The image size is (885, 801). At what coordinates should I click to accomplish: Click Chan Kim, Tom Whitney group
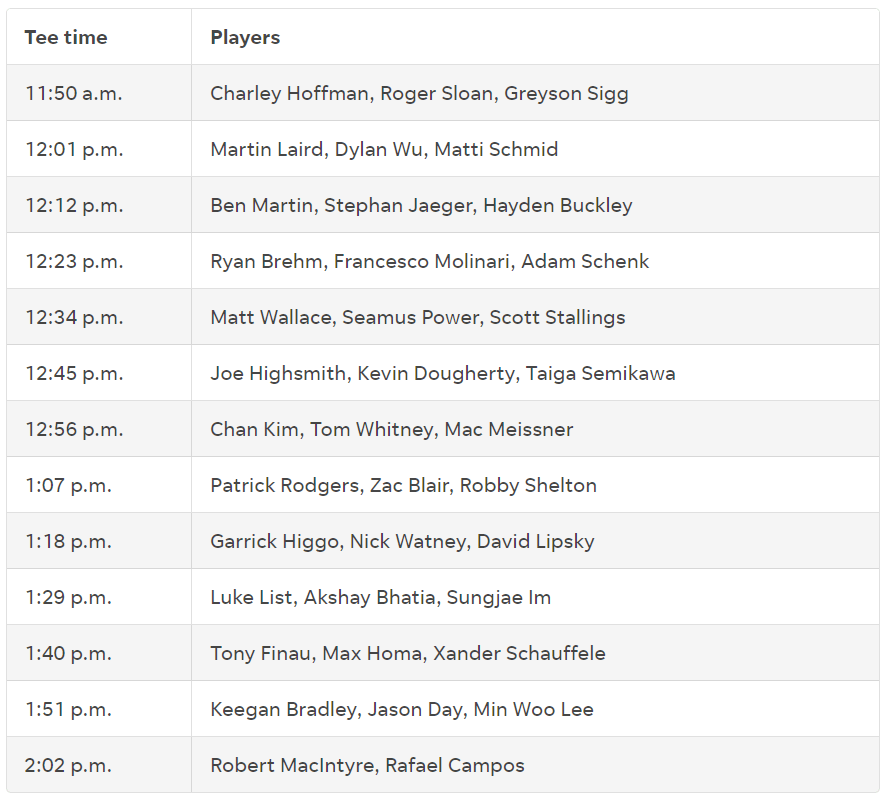[392, 429]
